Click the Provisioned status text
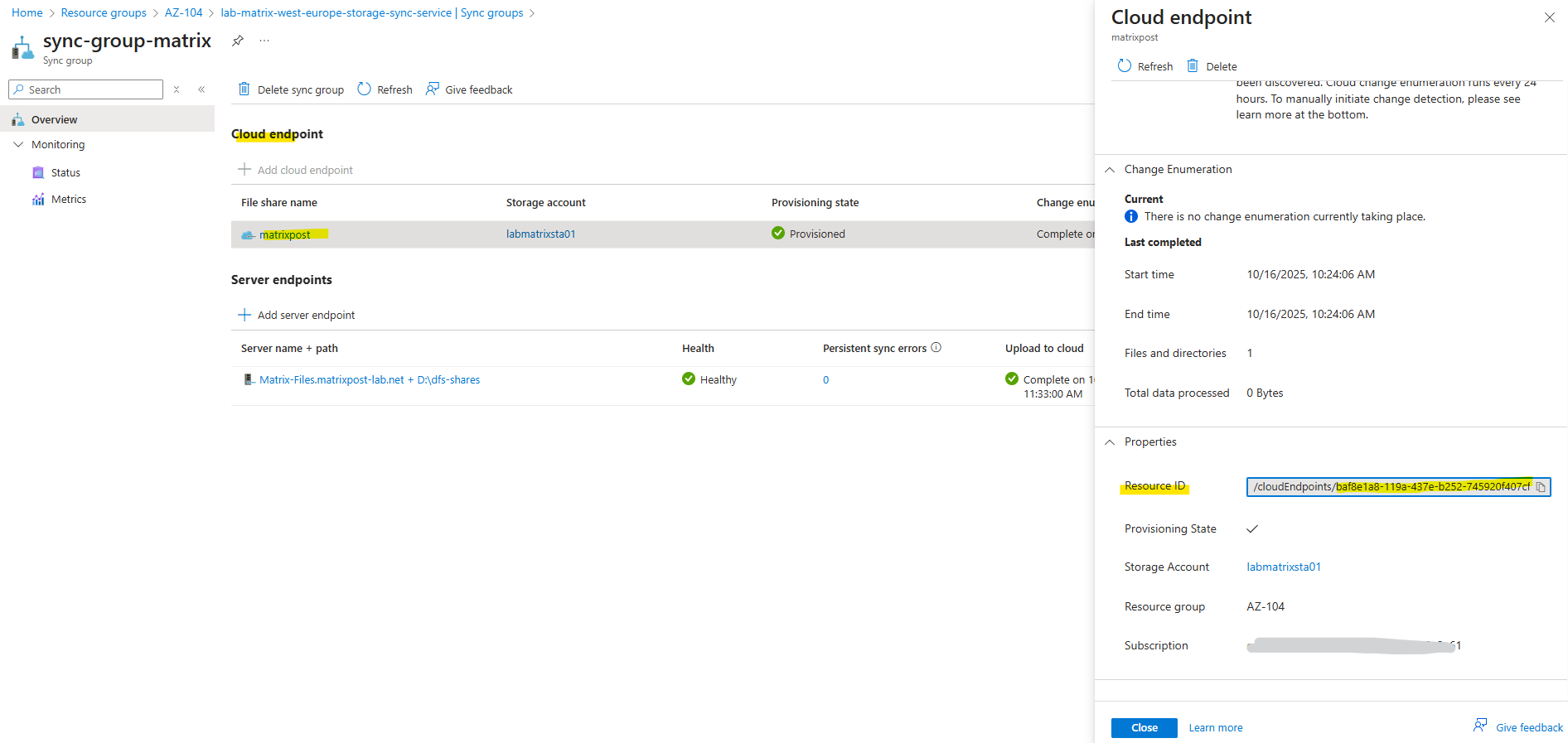This screenshot has height=743, width=1568. pos(817,234)
